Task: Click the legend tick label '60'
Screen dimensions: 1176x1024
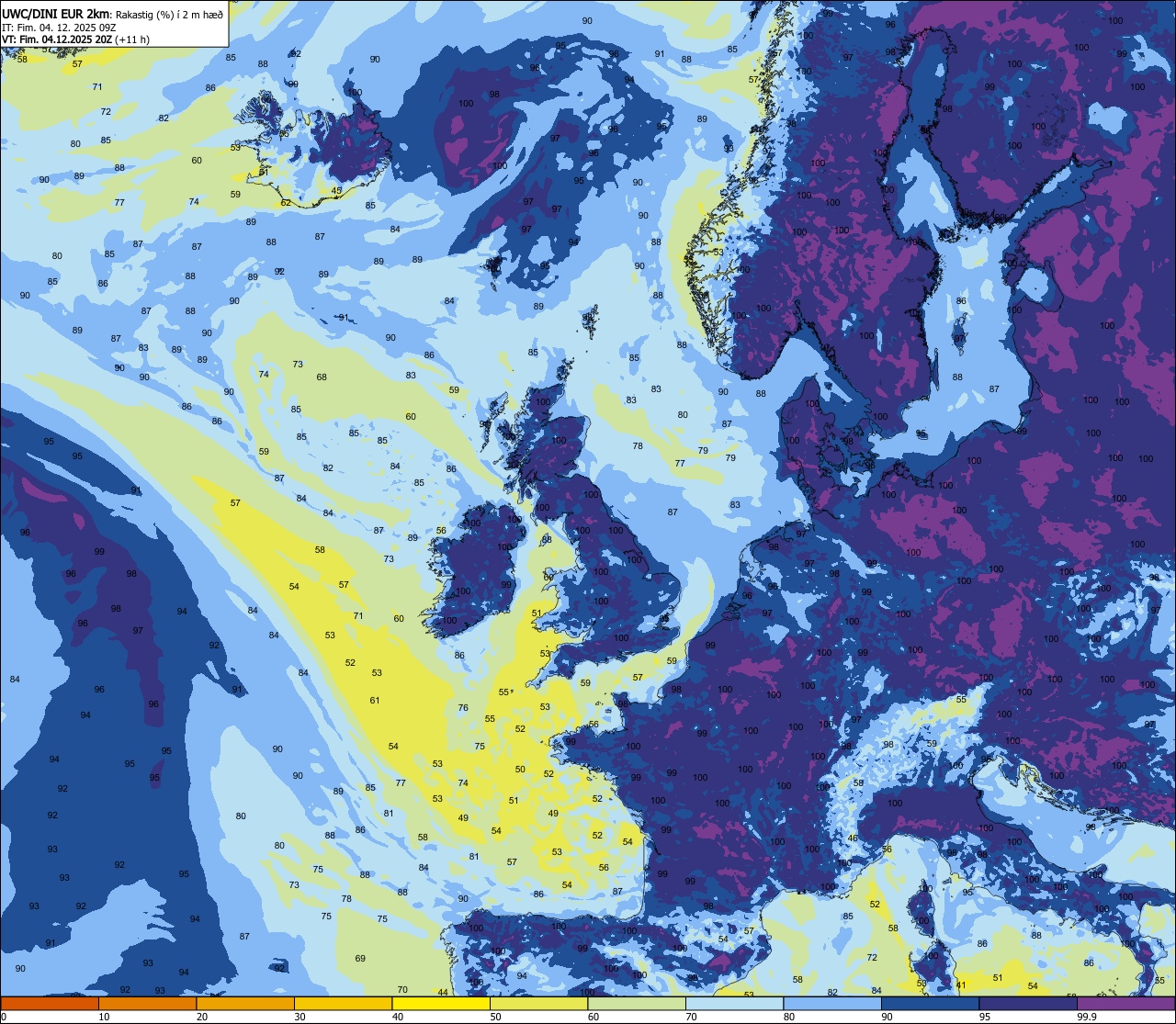Action: point(594,1017)
